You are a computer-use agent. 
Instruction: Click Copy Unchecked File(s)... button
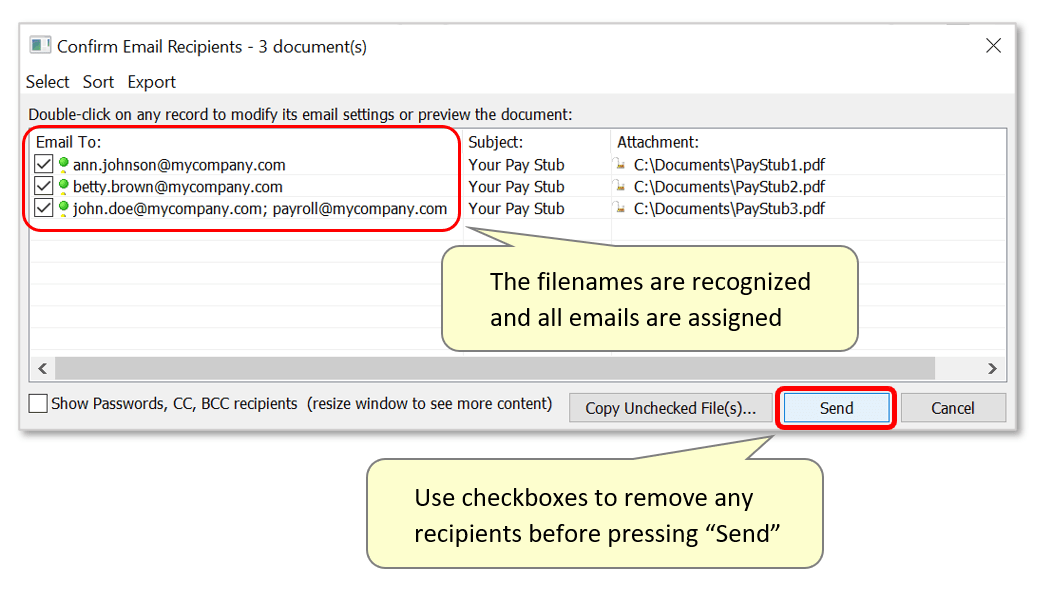coord(671,408)
